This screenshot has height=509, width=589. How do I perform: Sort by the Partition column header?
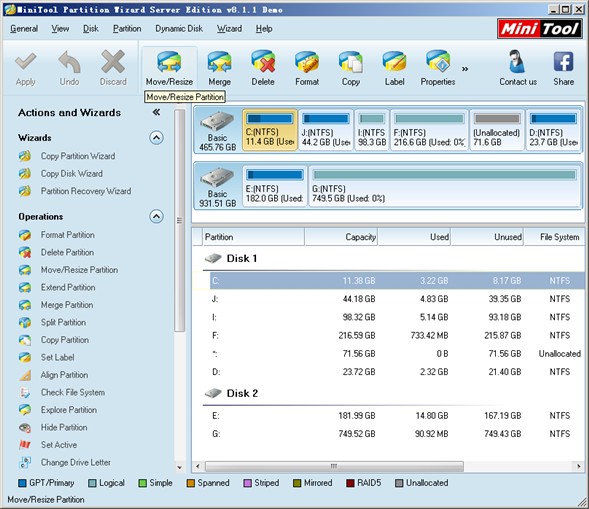coord(253,237)
